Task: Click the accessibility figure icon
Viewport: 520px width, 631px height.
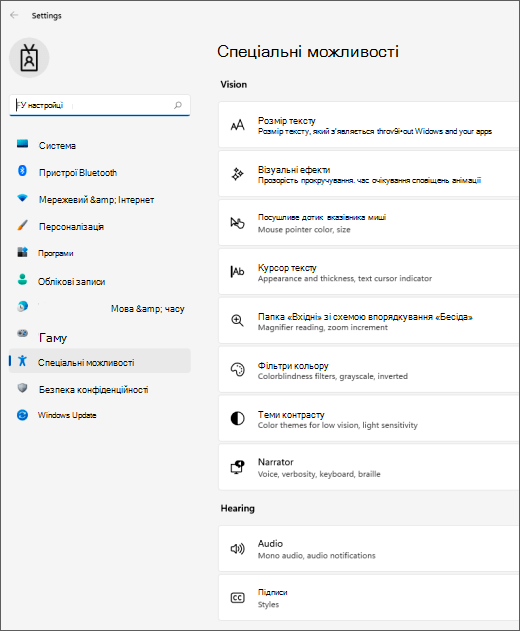Action: [23, 361]
